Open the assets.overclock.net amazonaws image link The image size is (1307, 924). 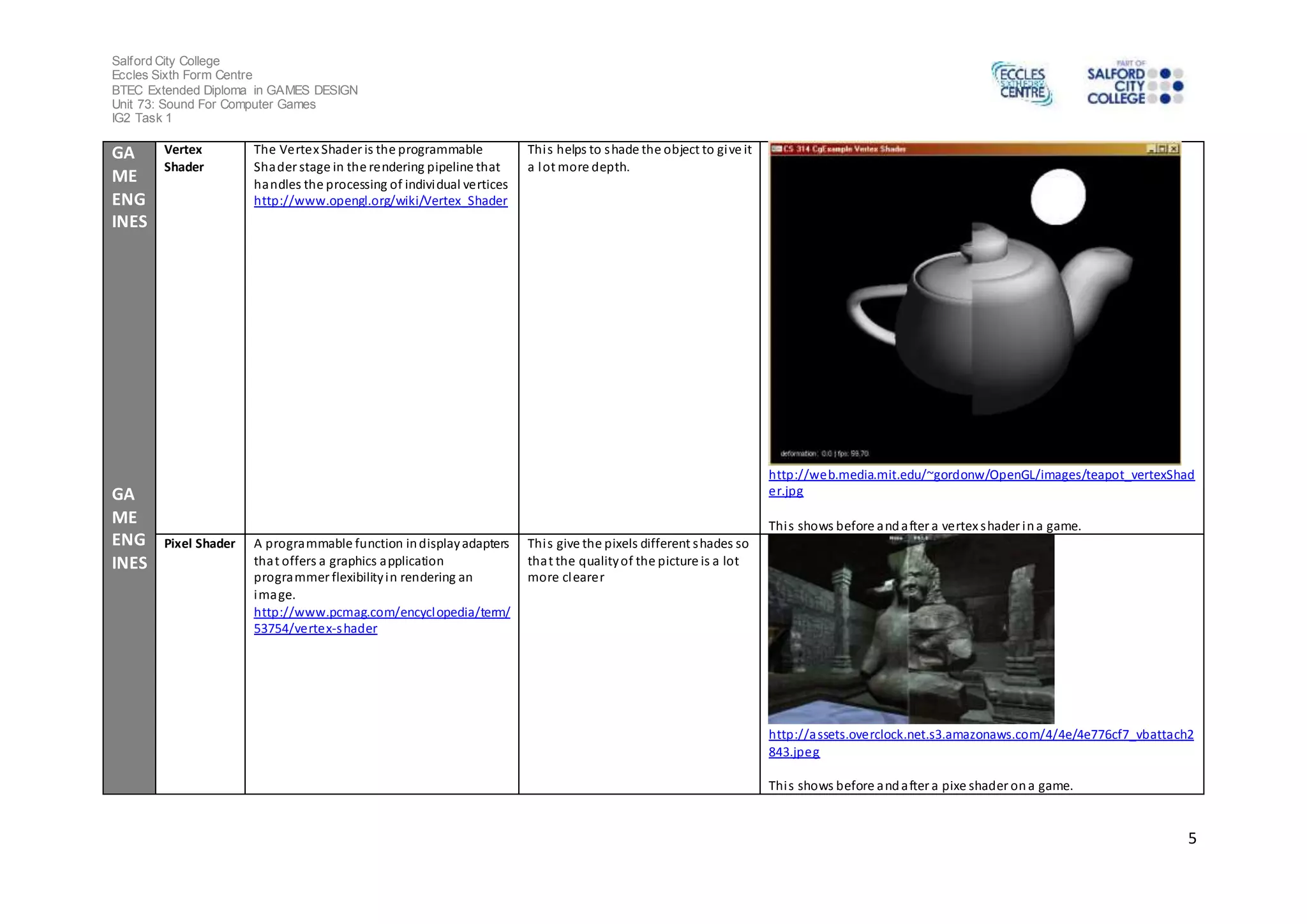point(981,734)
